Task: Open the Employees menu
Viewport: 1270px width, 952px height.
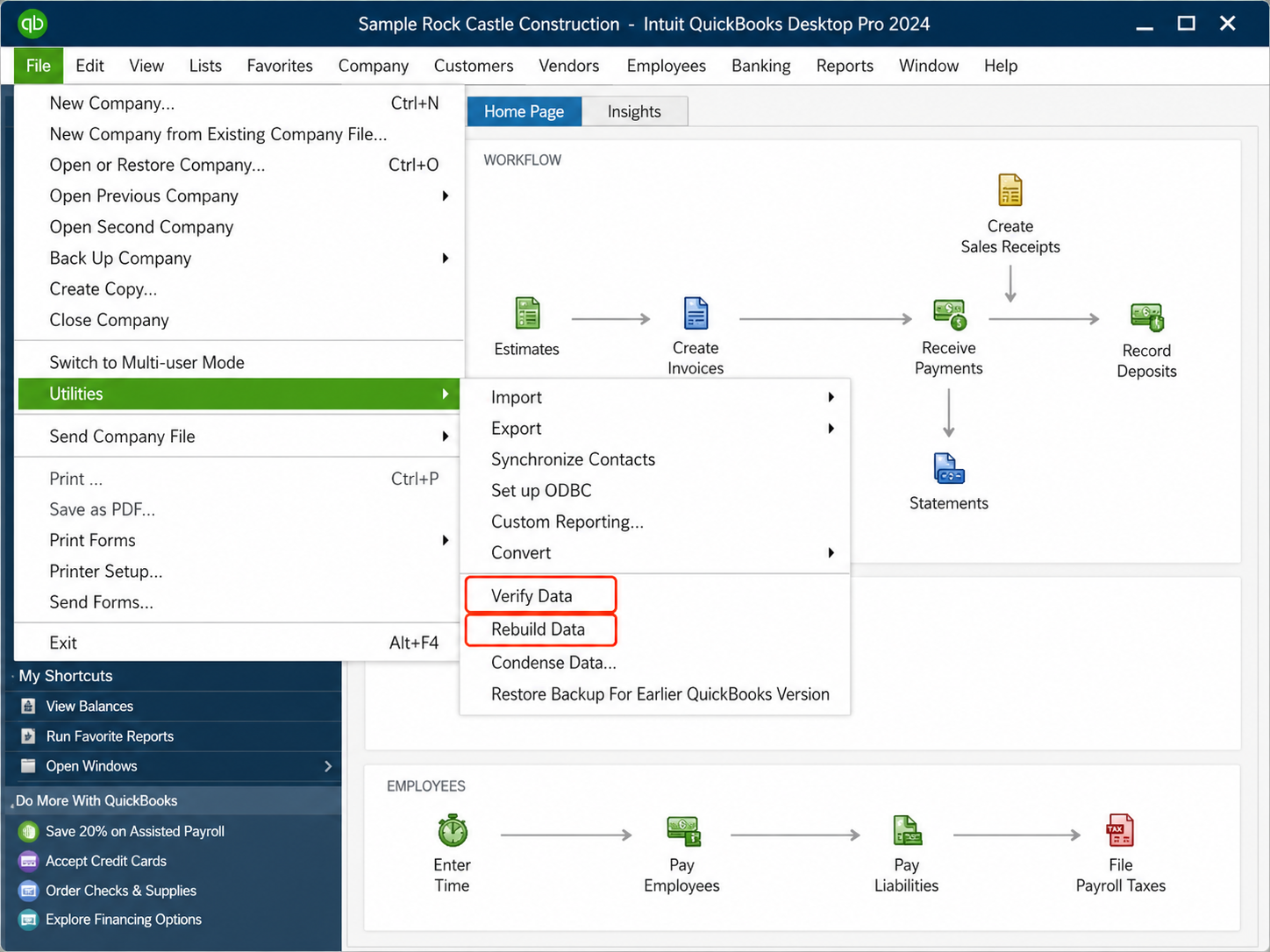Action: tap(666, 66)
